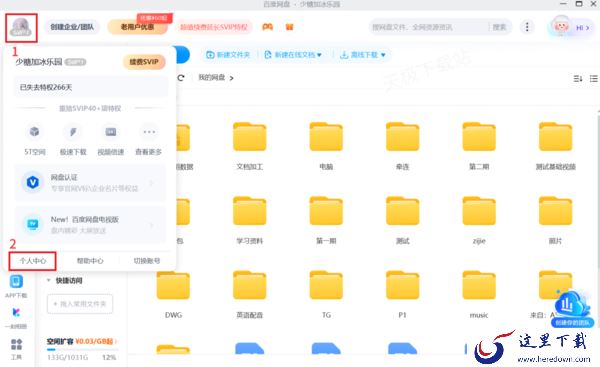
Task: Click the 少糖加冰乐园 username in popup
Action: click(39, 62)
